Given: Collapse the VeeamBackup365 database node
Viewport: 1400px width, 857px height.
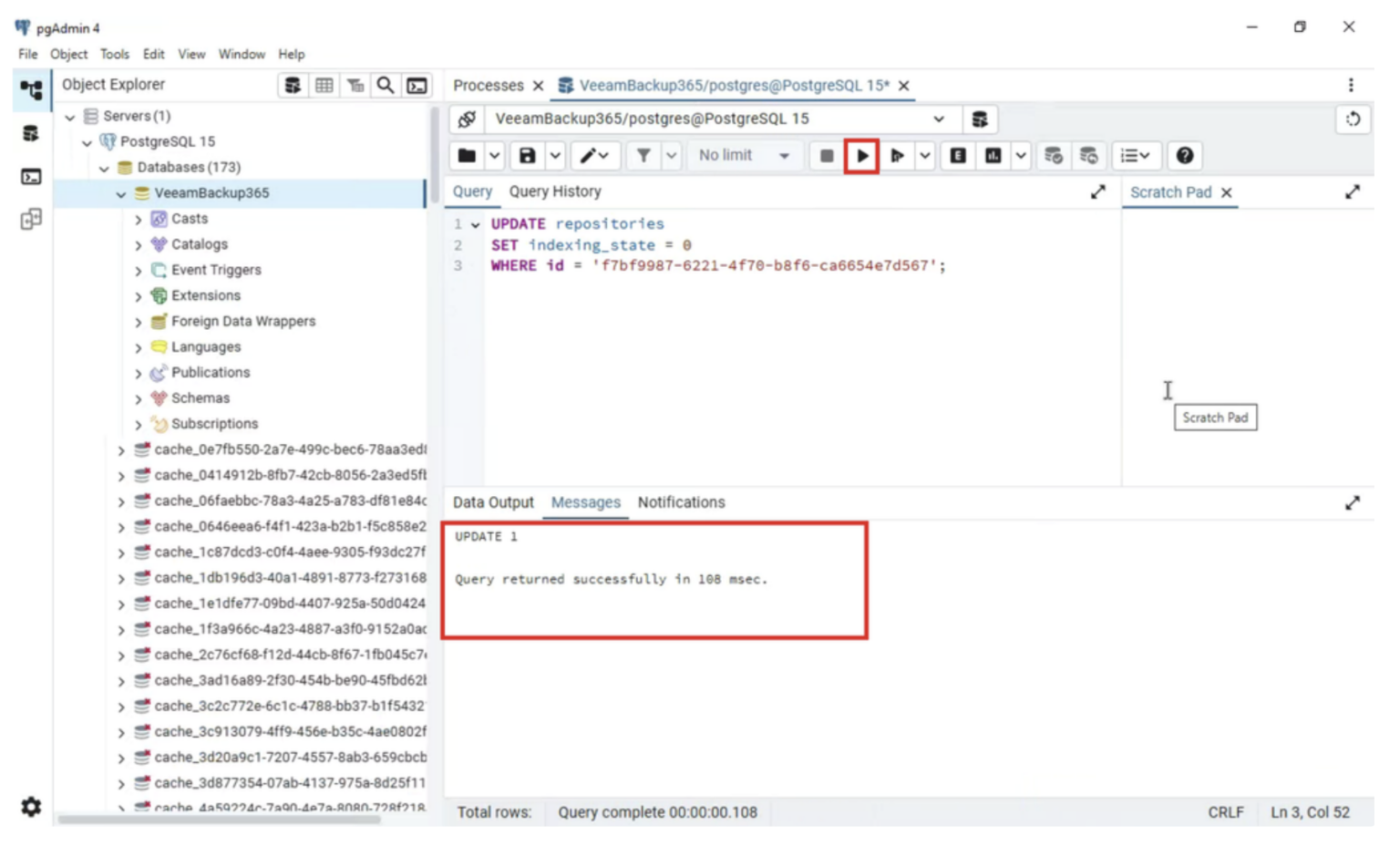Looking at the screenshot, I should pos(120,193).
